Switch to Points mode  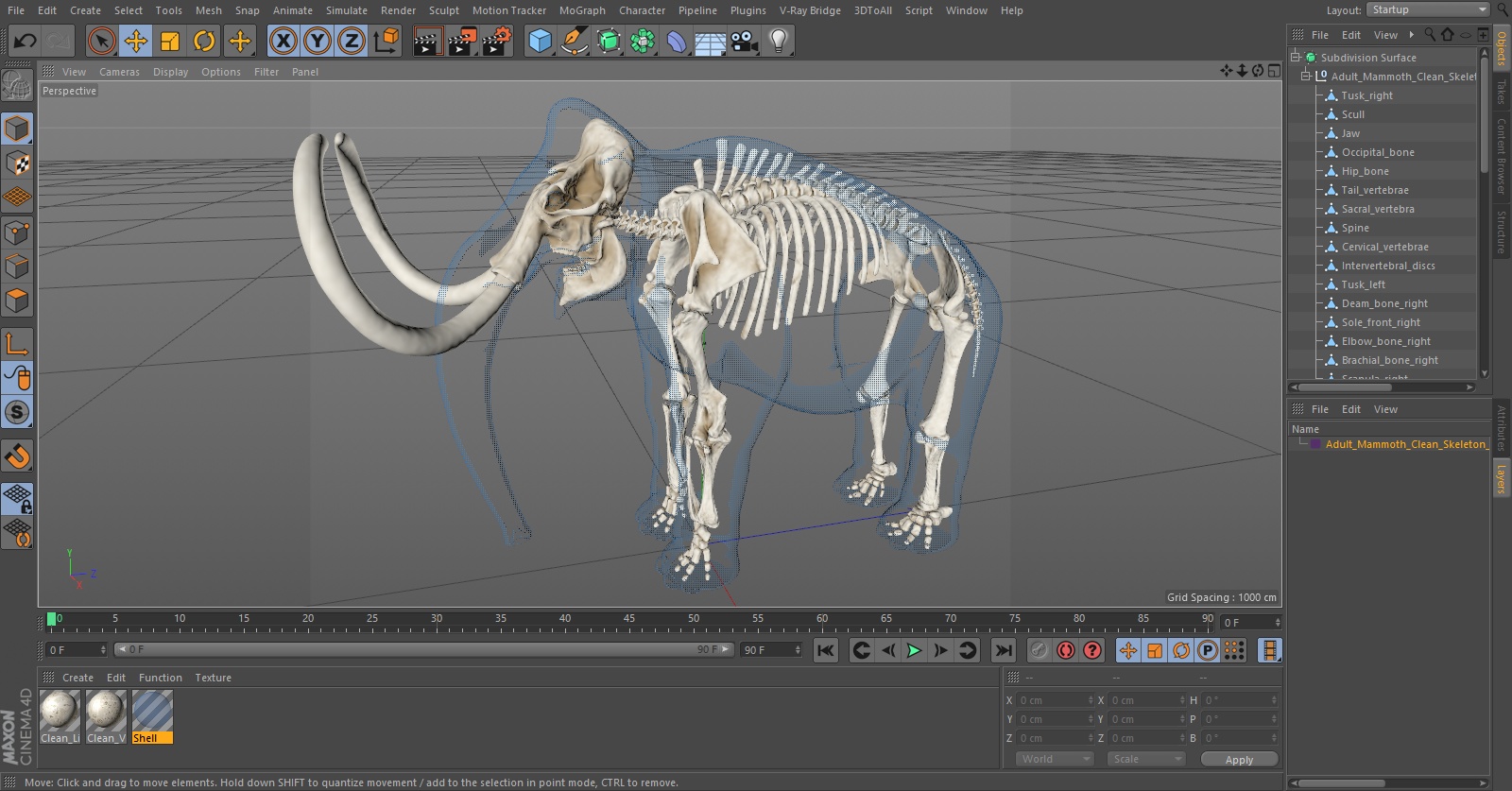(x=17, y=232)
